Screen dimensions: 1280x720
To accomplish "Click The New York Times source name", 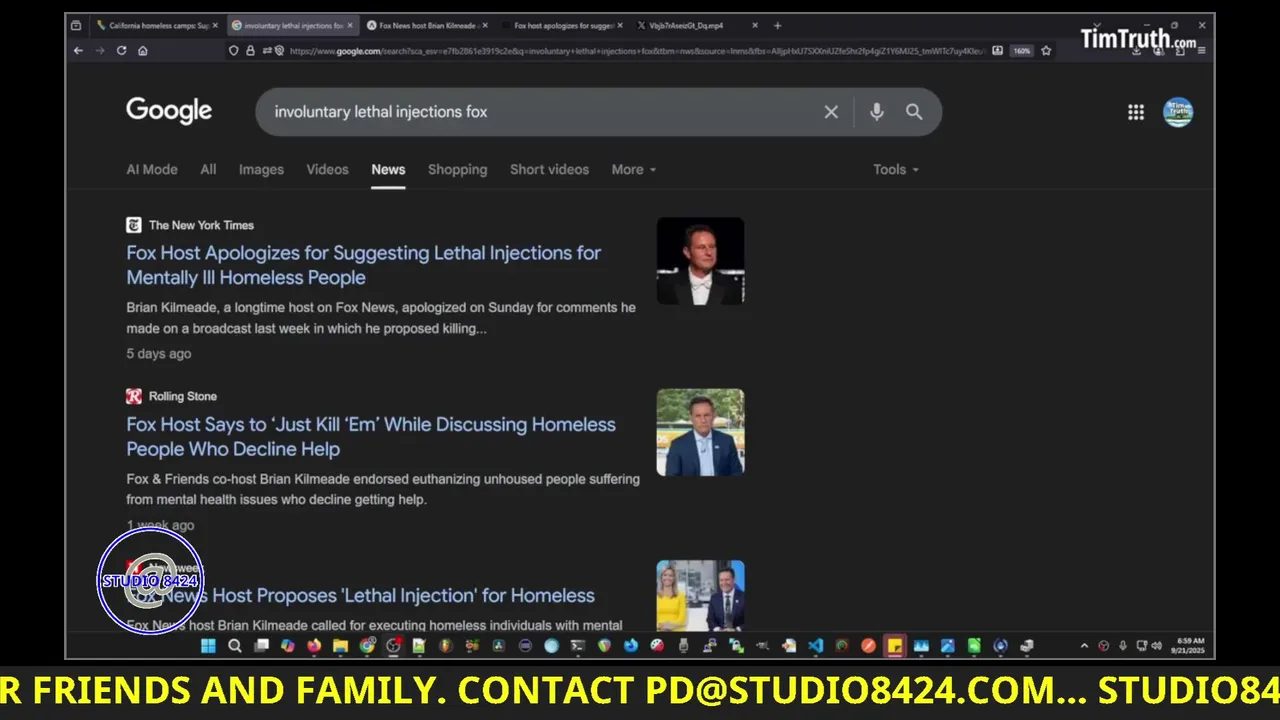I will 201,225.
